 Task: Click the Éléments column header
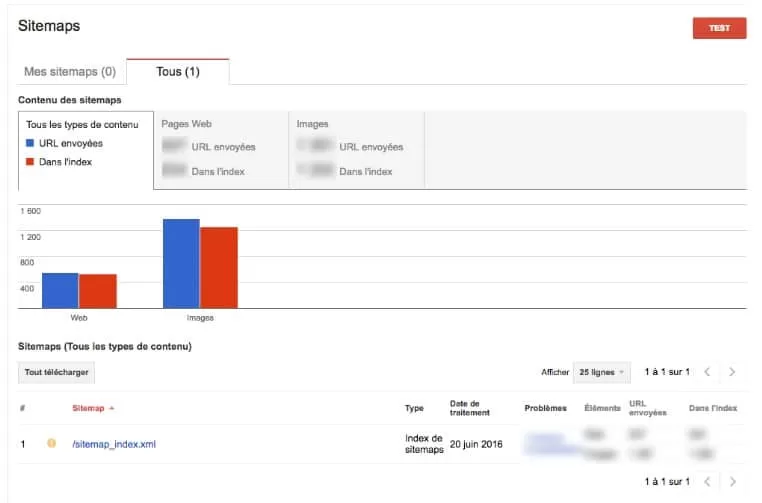pos(602,408)
